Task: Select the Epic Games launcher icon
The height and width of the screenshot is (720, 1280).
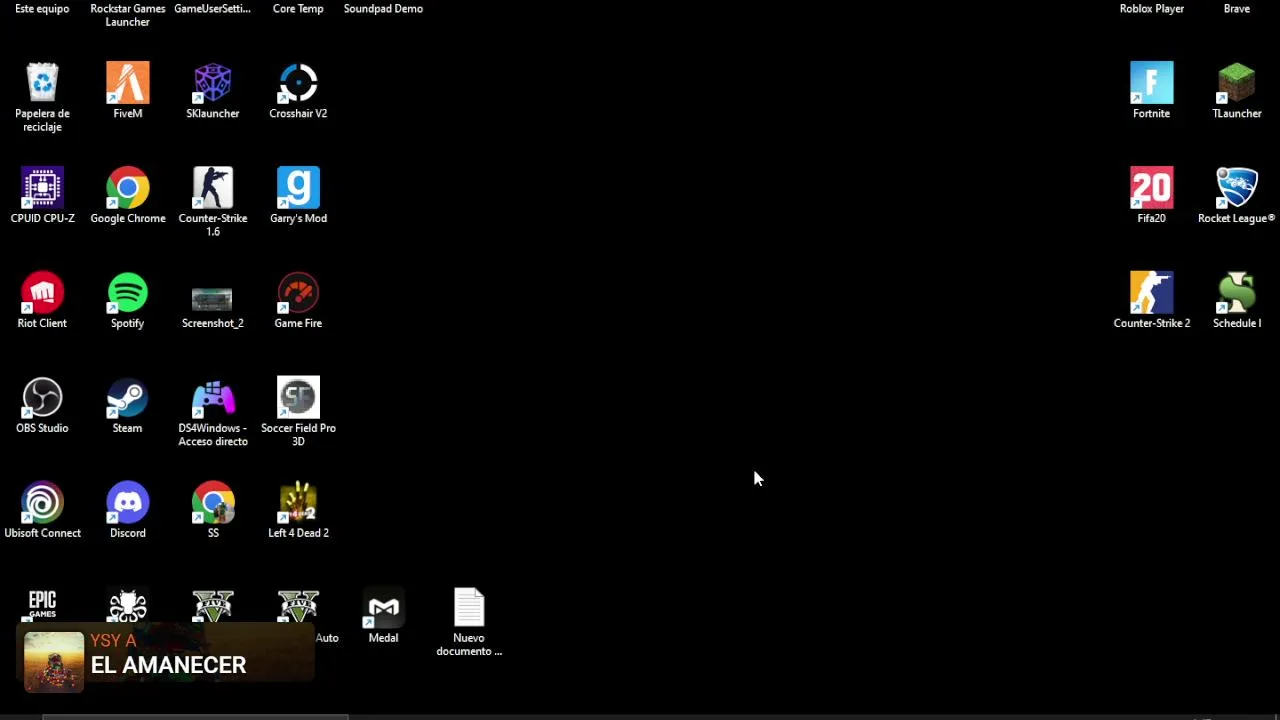Action: coord(42,605)
